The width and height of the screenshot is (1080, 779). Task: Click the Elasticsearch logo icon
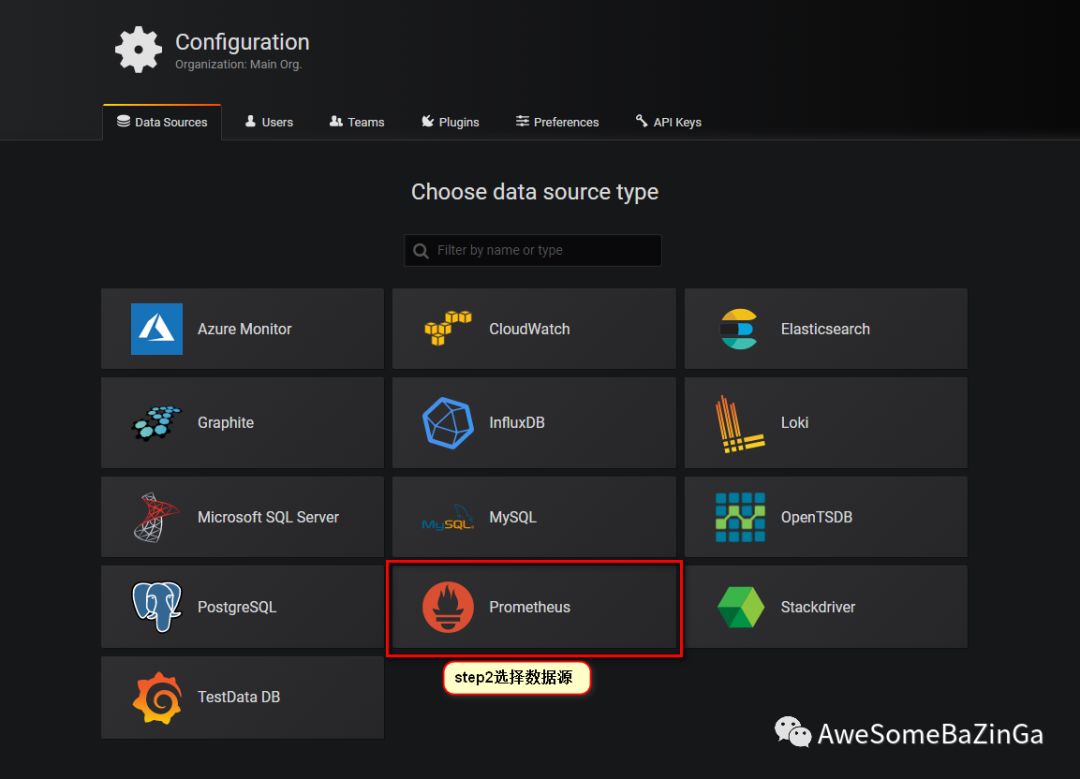click(x=739, y=329)
